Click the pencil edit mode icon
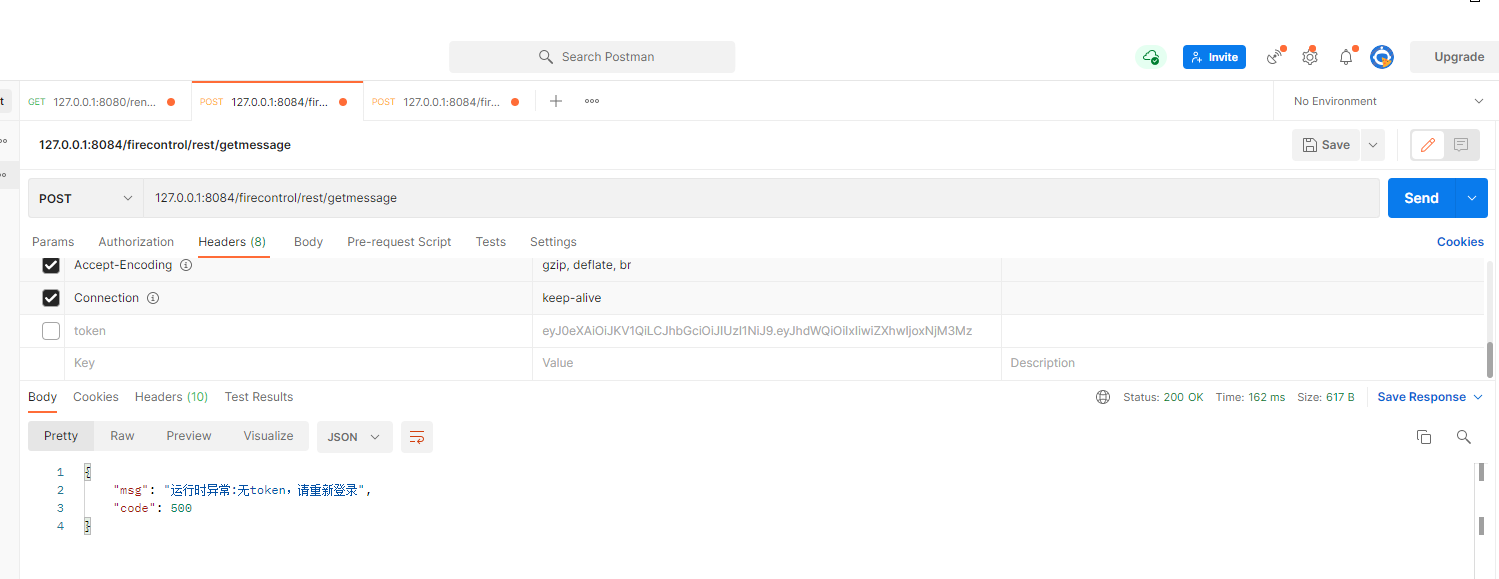The height and width of the screenshot is (579, 1499). pos(1427,145)
